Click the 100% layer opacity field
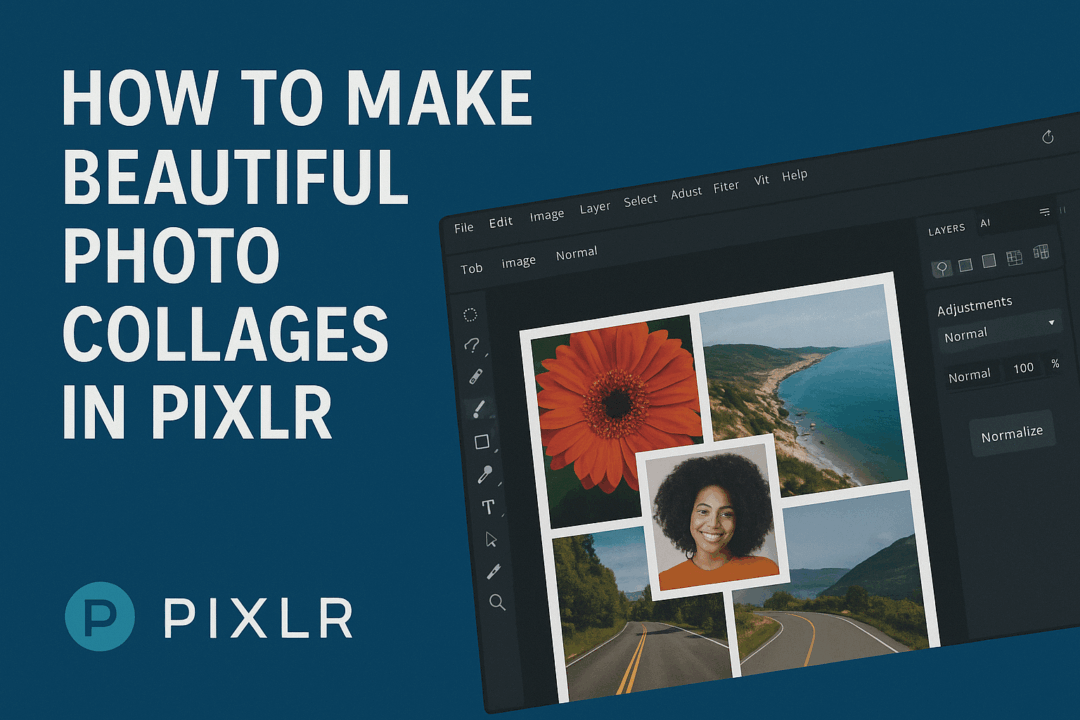This screenshot has width=1080, height=720. point(1022,367)
